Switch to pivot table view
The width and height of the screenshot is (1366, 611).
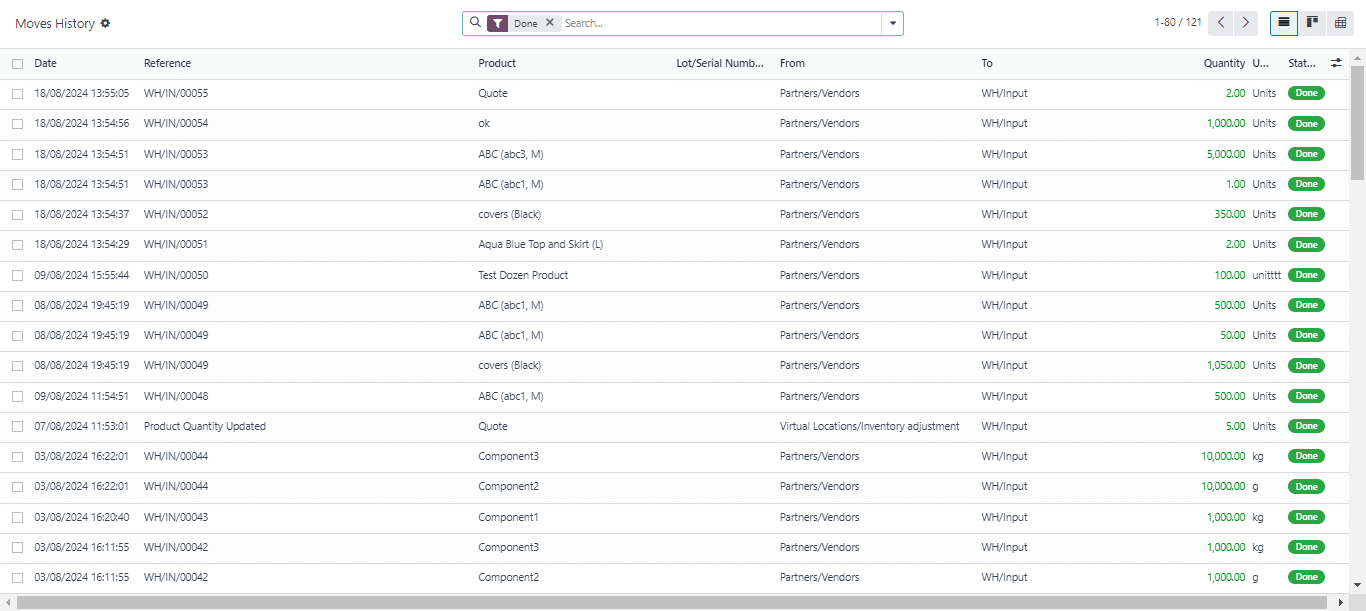[x=1340, y=22]
